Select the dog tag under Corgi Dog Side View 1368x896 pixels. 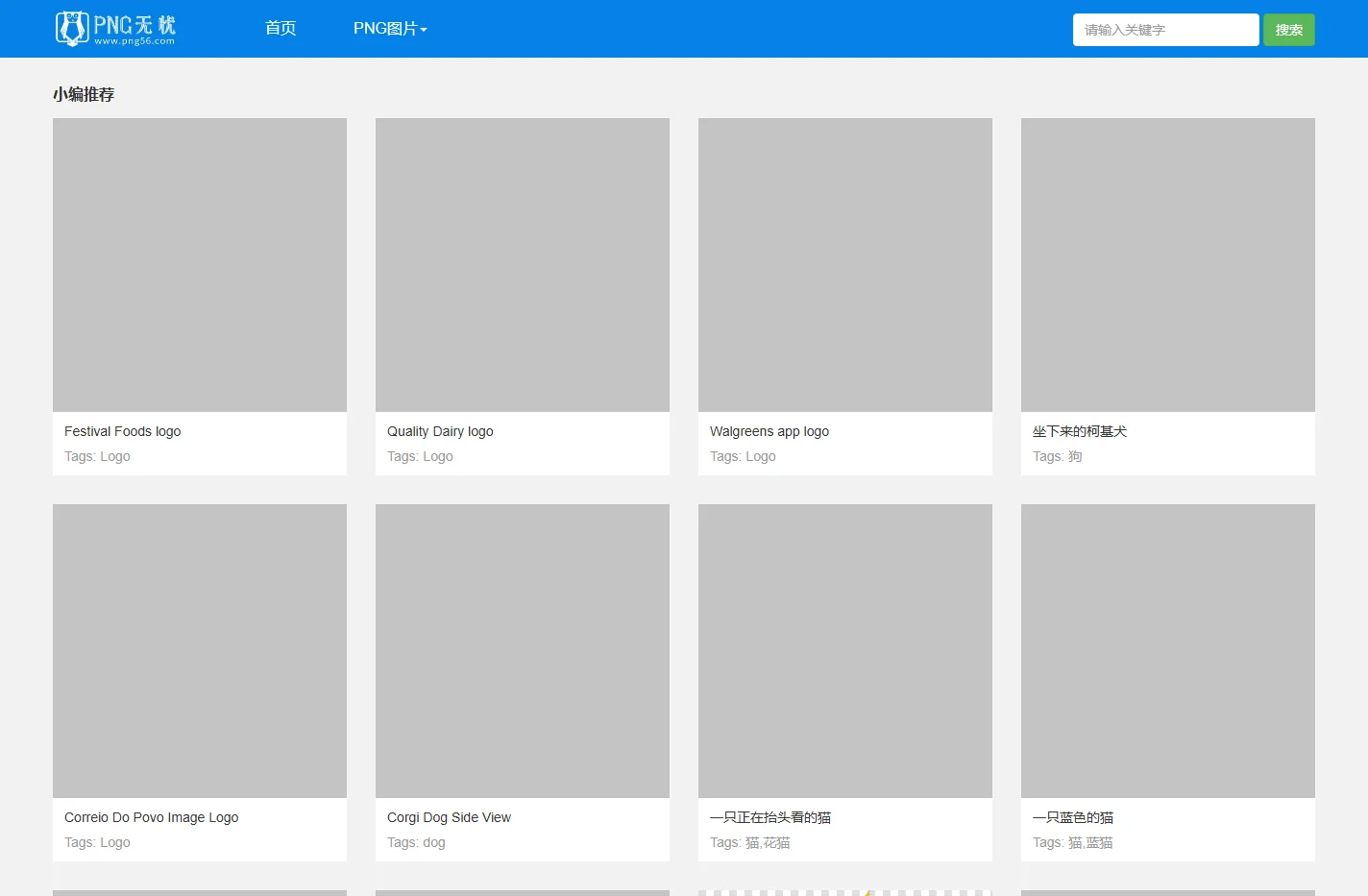pyautogui.click(x=434, y=842)
